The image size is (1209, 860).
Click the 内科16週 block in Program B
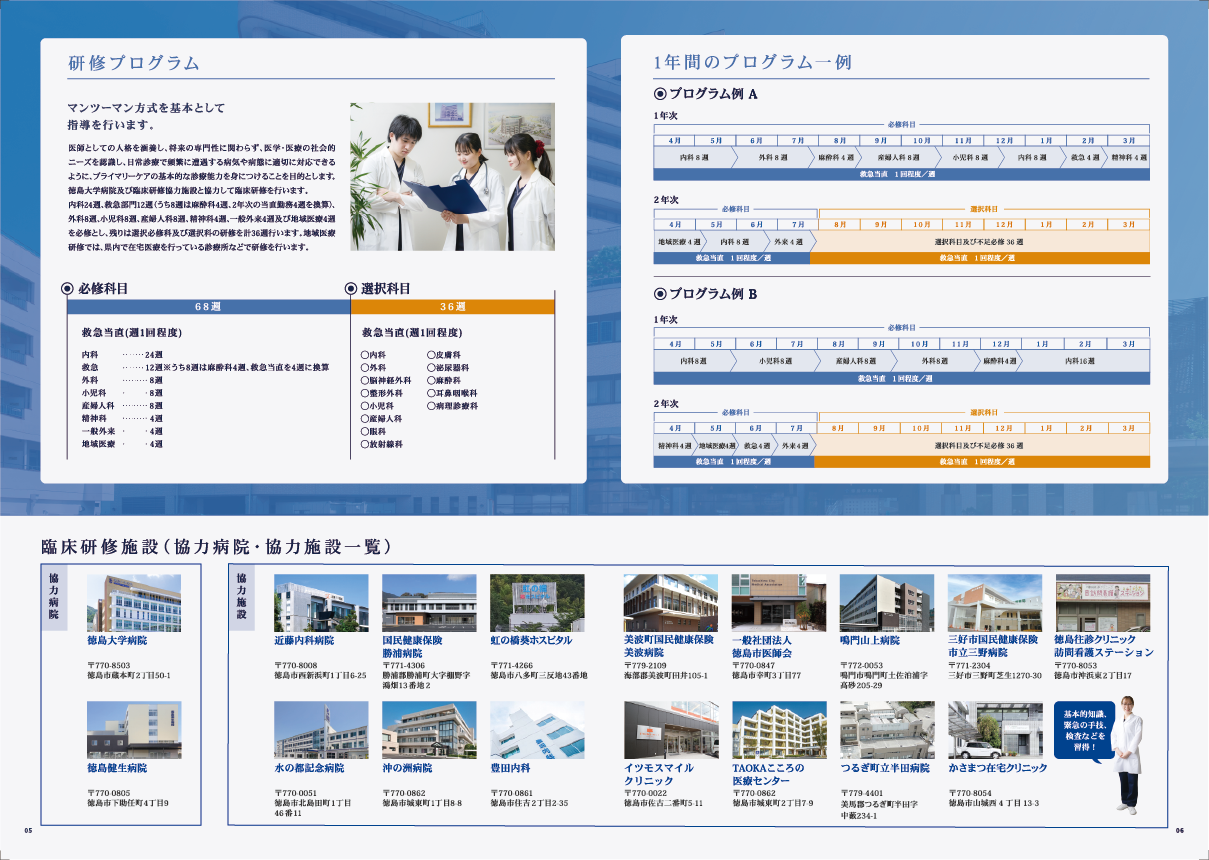pos(1080,360)
